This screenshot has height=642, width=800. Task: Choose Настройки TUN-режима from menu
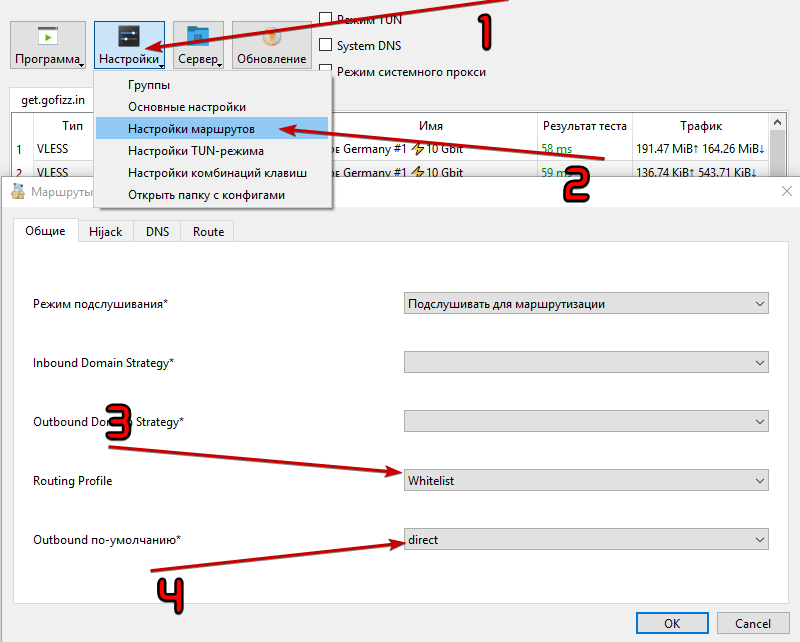195,151
